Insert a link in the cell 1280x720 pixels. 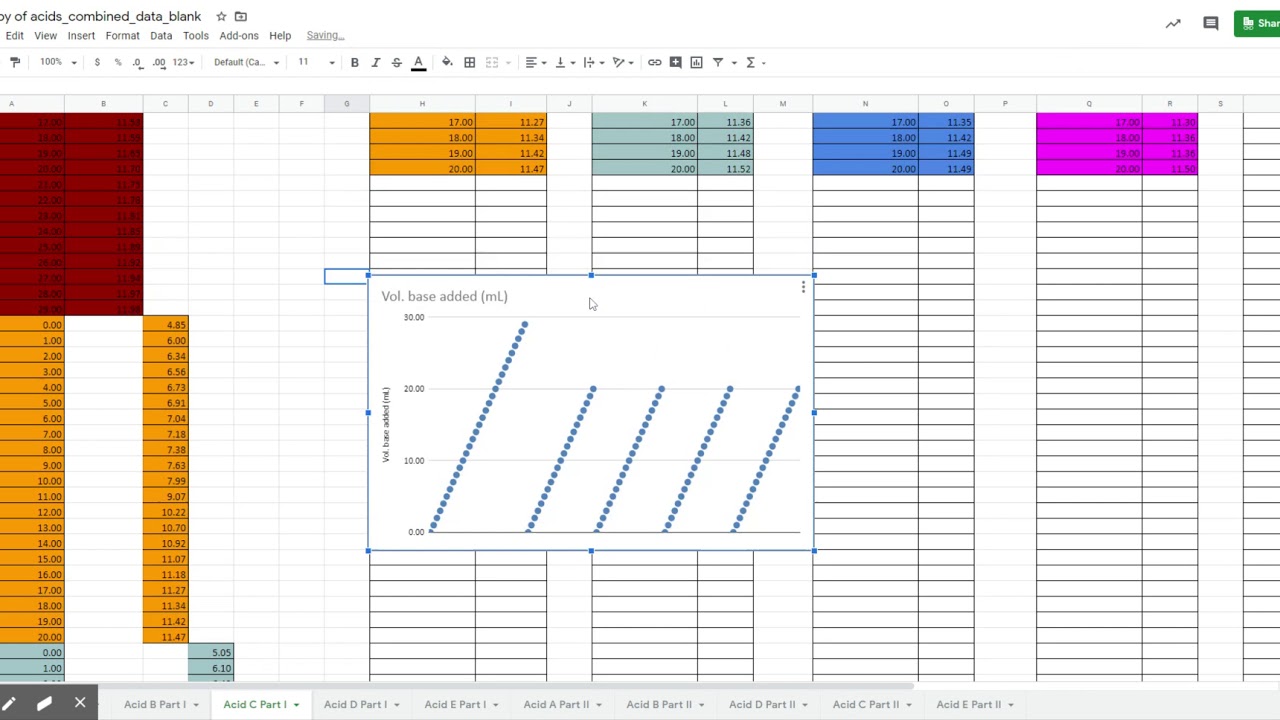pyautogui.click(x=654, y=62)
